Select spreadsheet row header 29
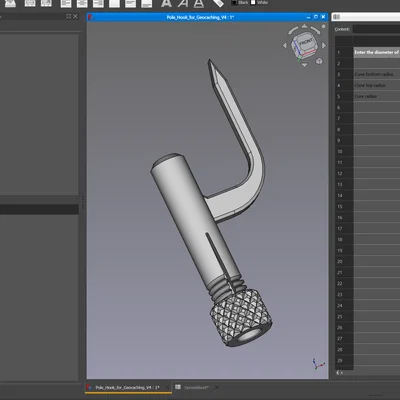This screenshot has width=400, height=400. 344,360
